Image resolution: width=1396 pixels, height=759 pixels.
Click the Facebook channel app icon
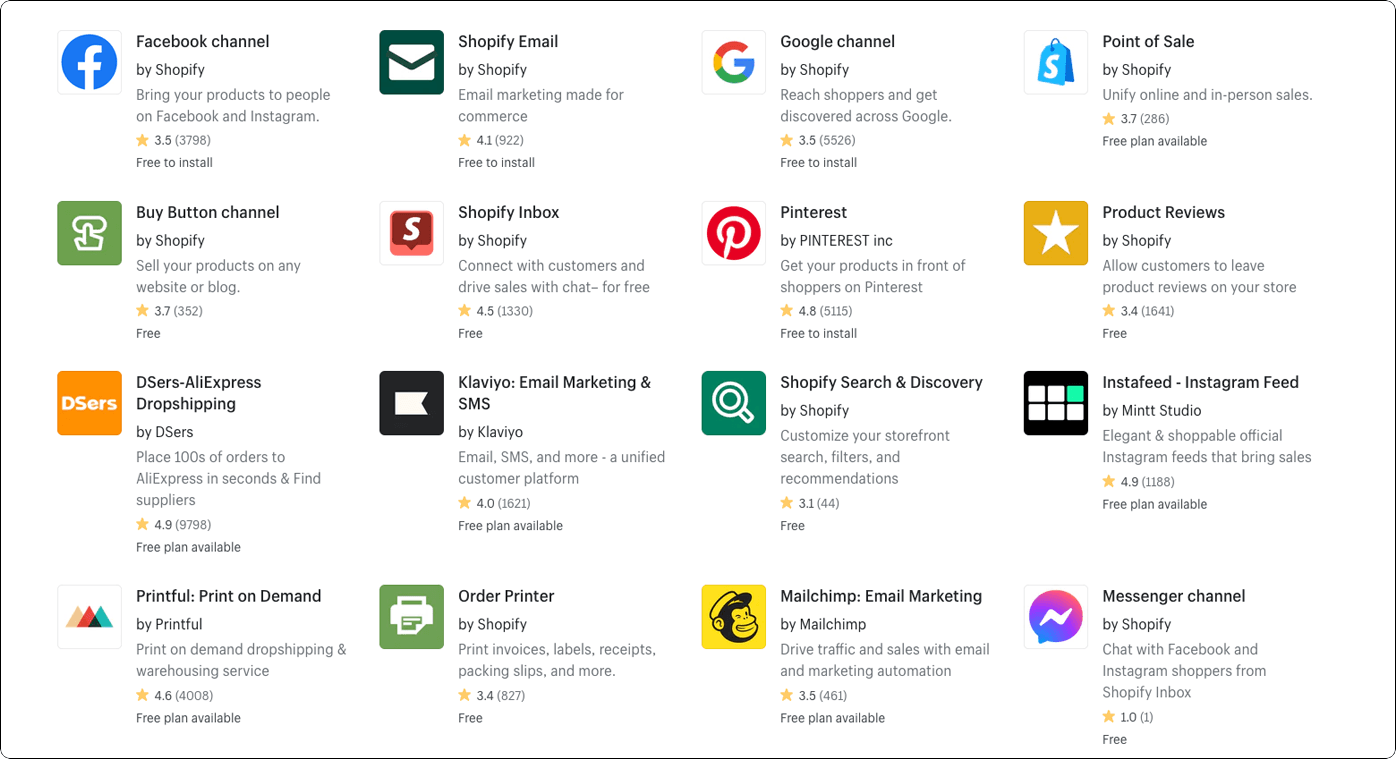click(x=89, y=62)
